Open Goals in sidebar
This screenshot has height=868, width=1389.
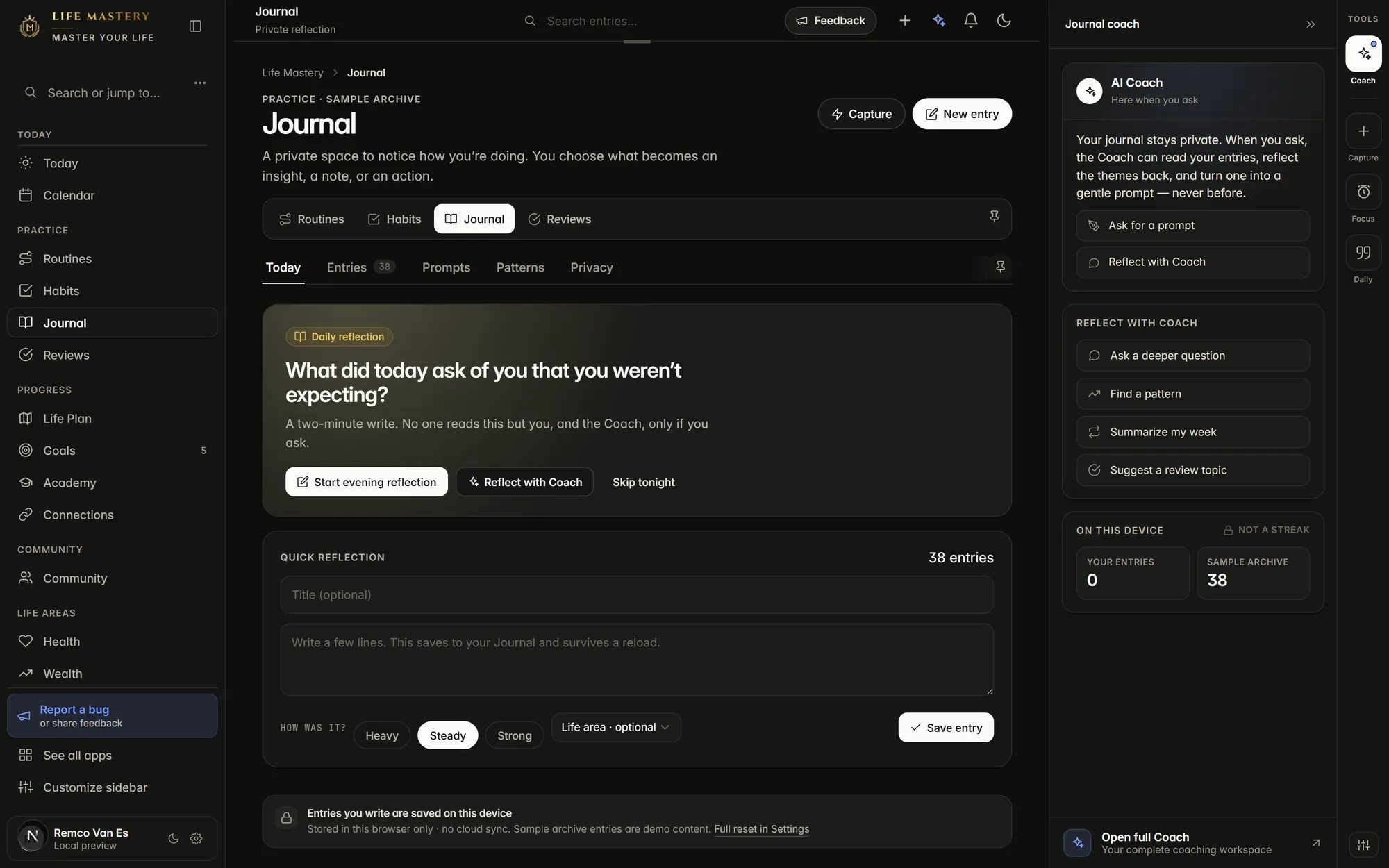point(113,450)
